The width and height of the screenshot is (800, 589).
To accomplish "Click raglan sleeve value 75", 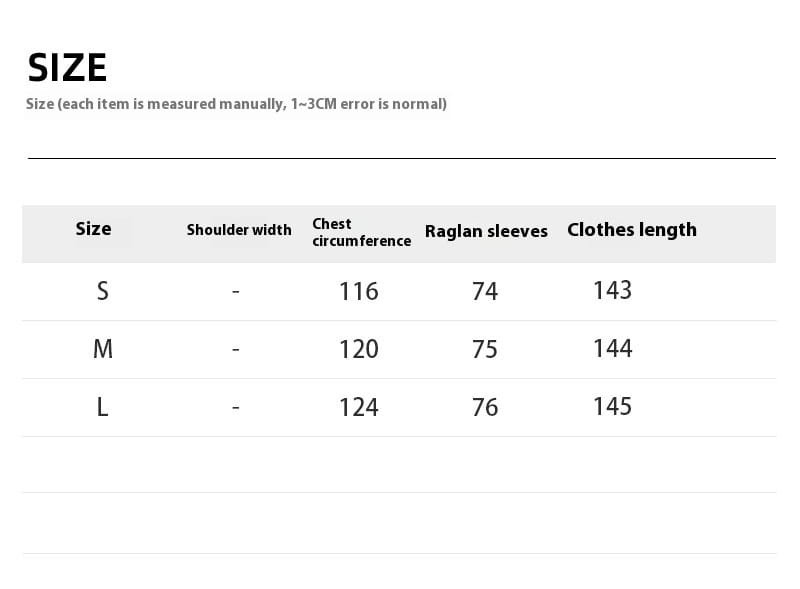I will (x=485, y=349).
